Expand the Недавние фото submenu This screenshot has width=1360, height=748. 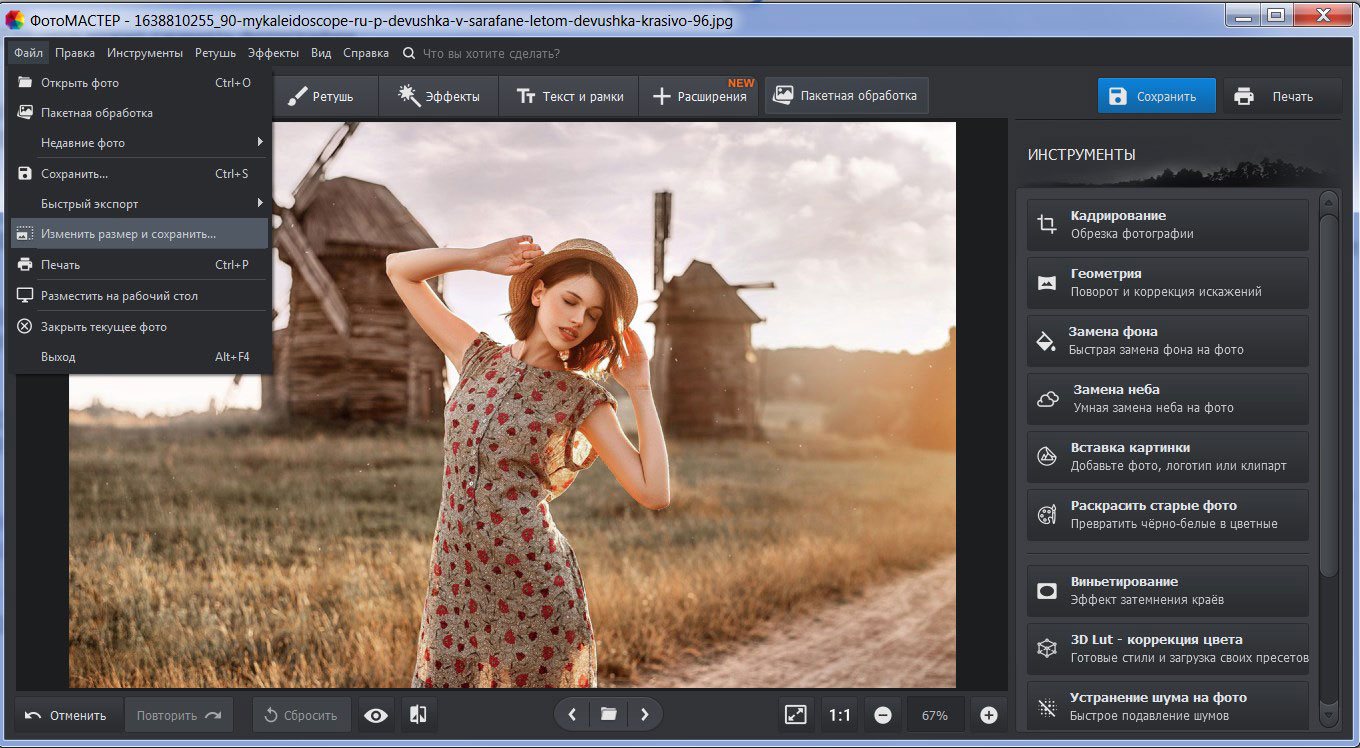(x=140, y=143)
